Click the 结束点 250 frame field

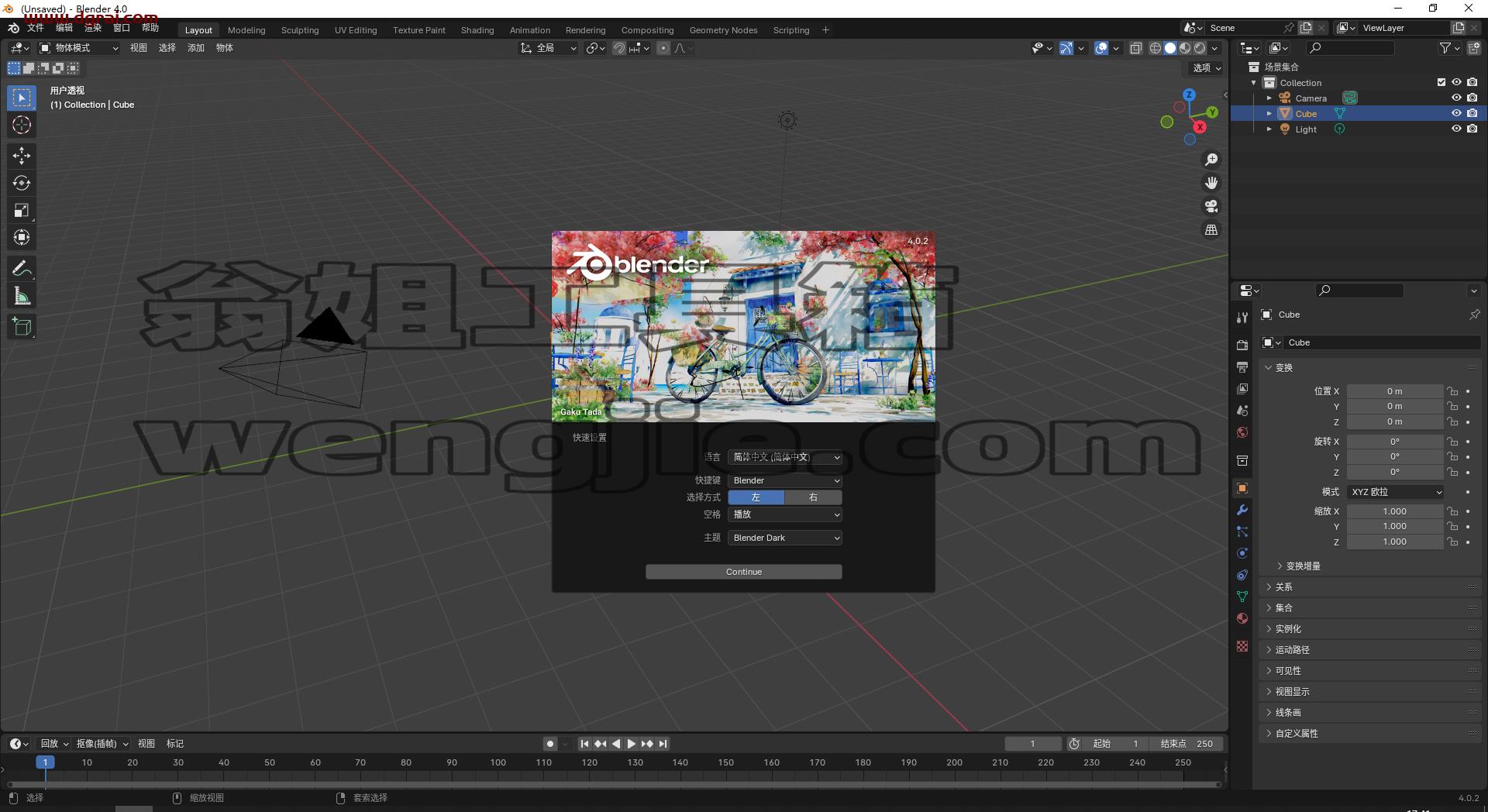pyautogui.click(x=1186, y=744)
